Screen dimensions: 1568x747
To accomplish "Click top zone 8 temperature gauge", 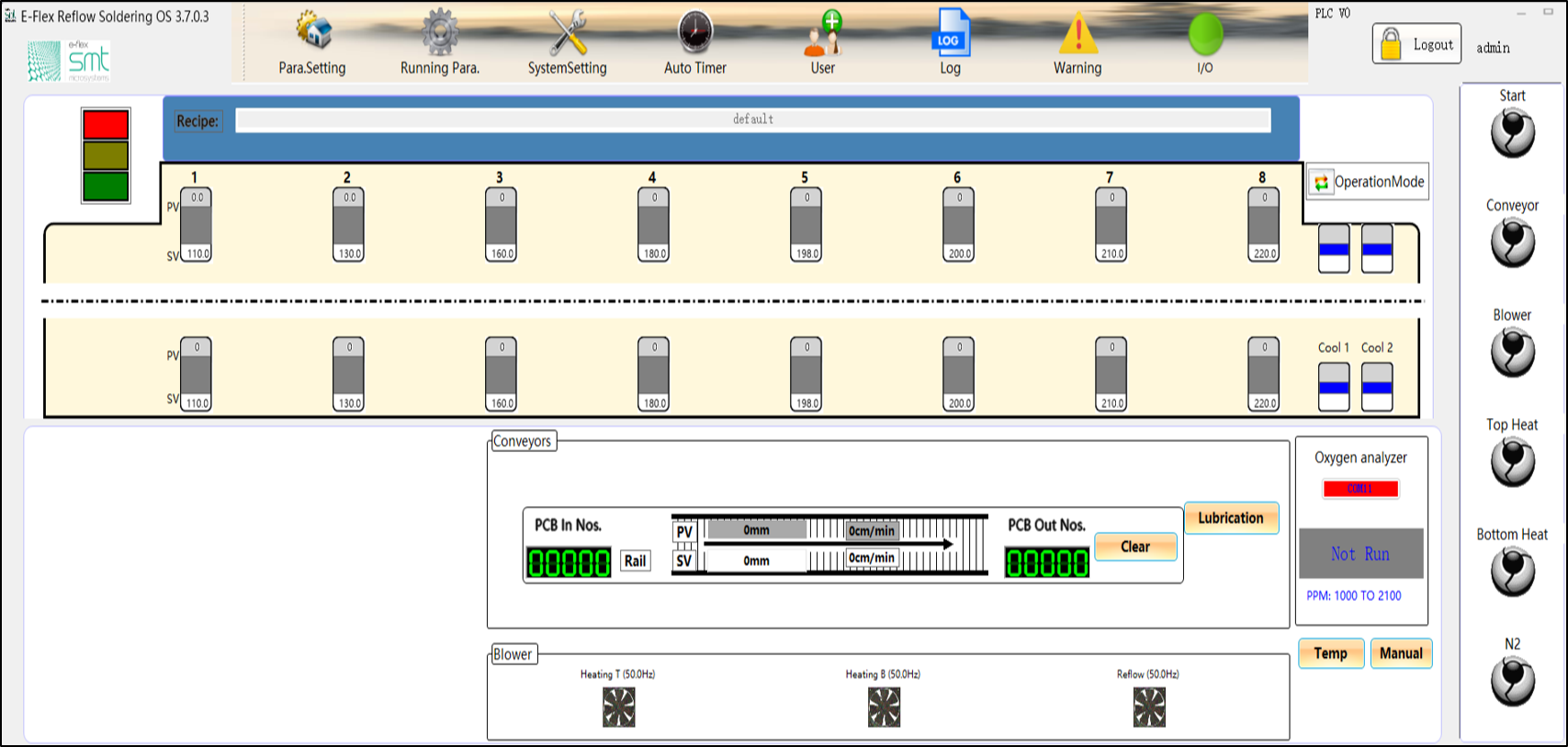I will (1264, 225).
